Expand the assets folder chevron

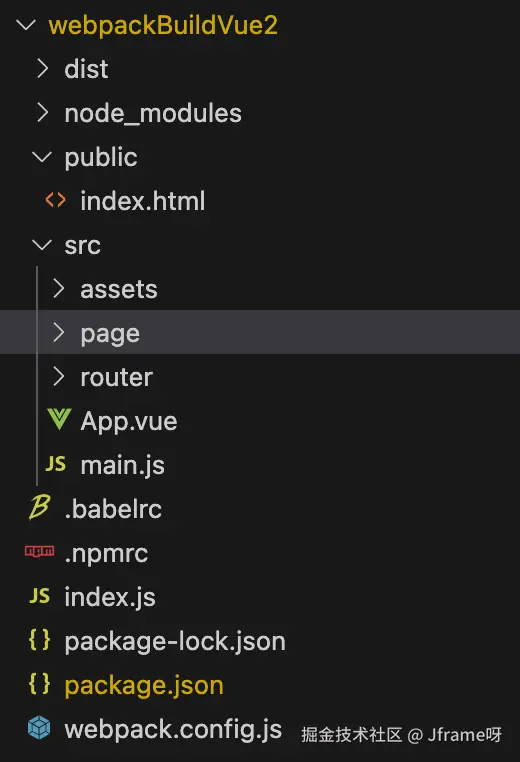click(x=59, y=288)
